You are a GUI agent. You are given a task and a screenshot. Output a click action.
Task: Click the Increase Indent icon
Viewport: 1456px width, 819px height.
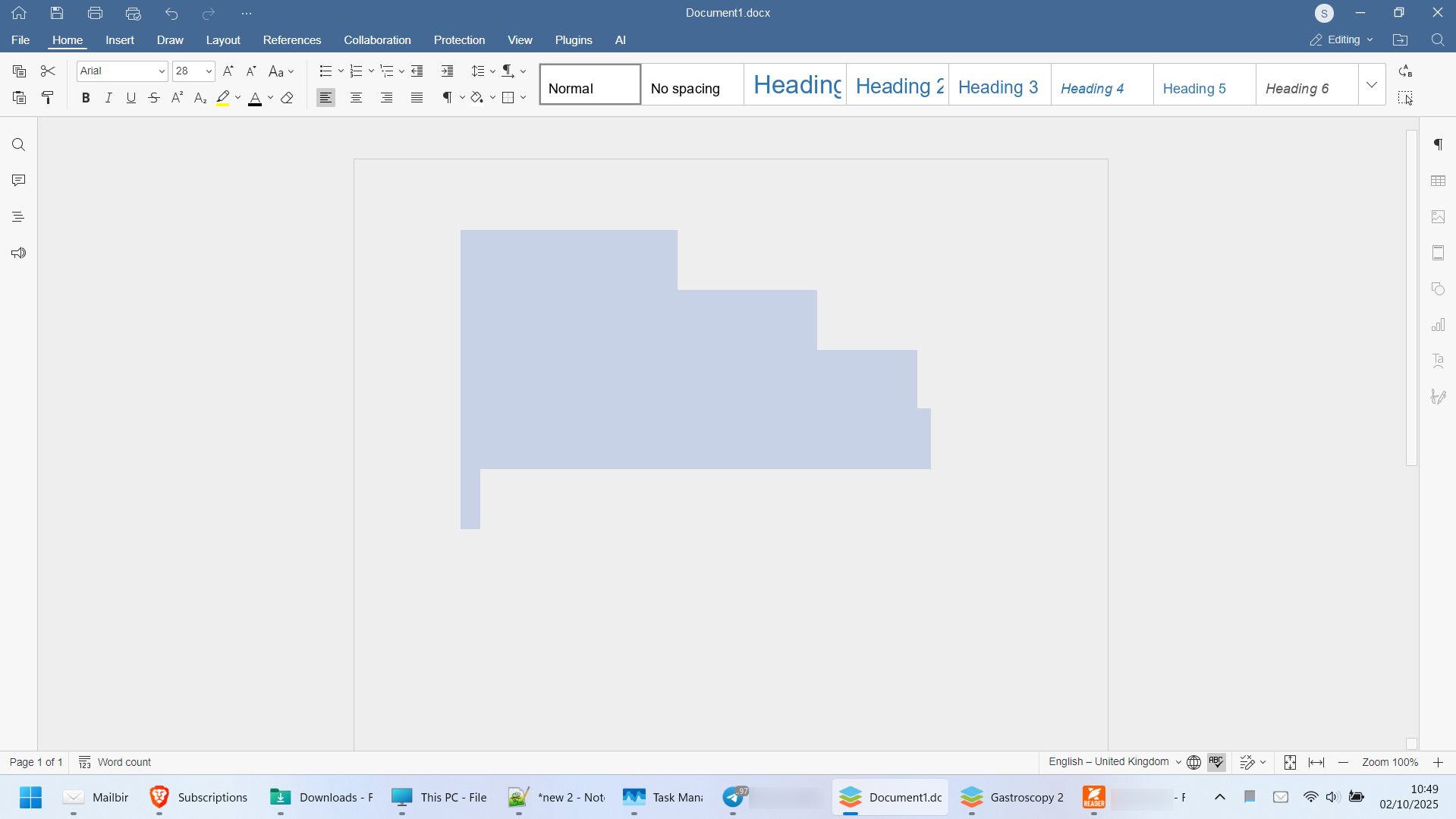point(447,71)
